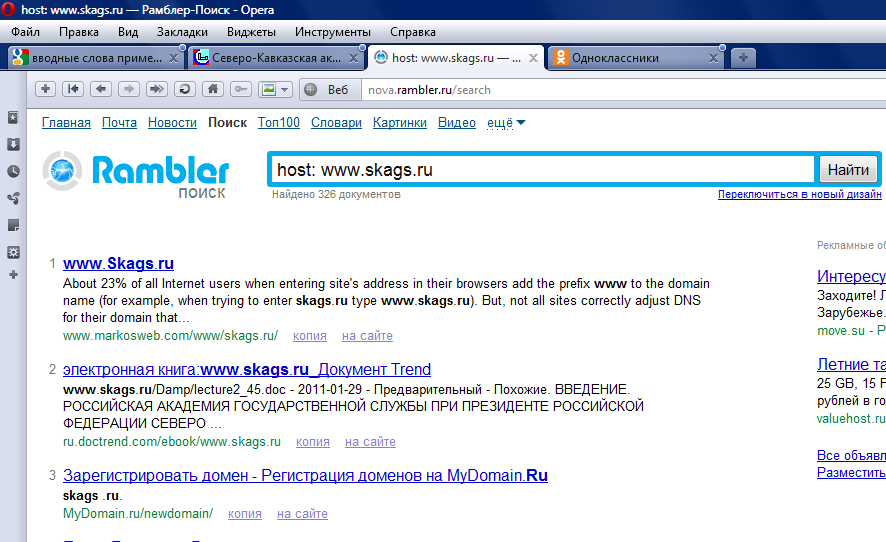Click the New tab plus toolbar button
Viewport: 886px width, 542px height.
[x=45, y=89]
